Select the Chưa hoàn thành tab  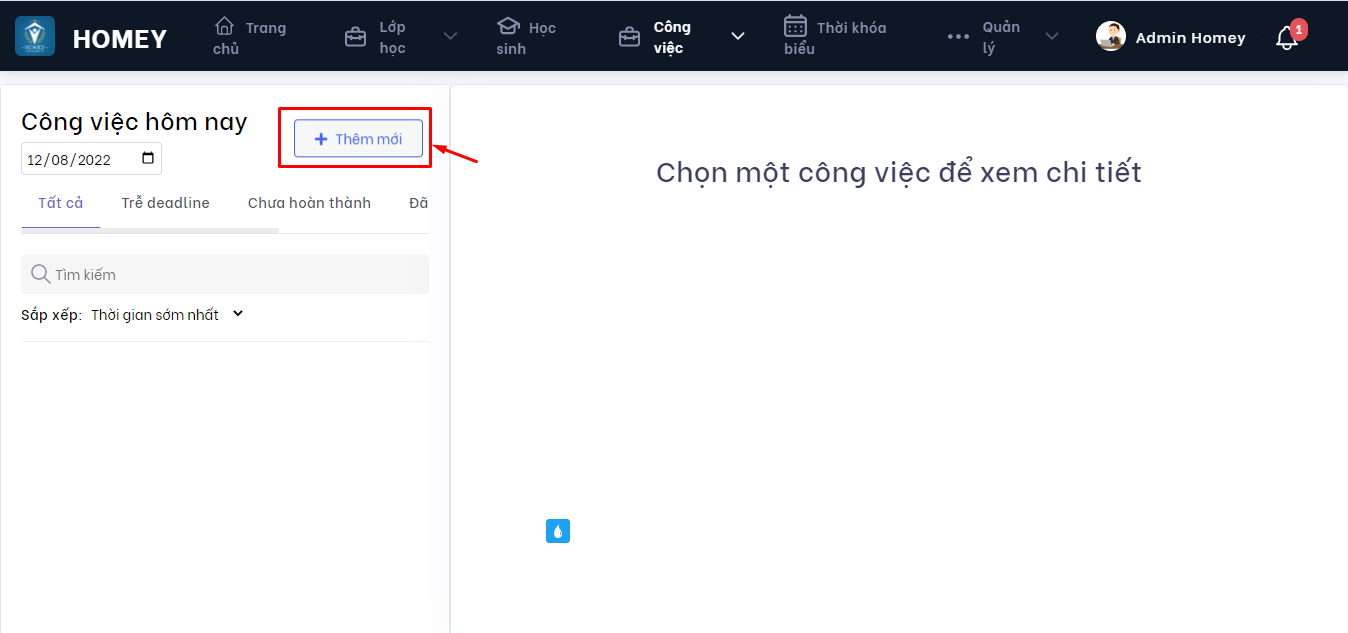309,202
